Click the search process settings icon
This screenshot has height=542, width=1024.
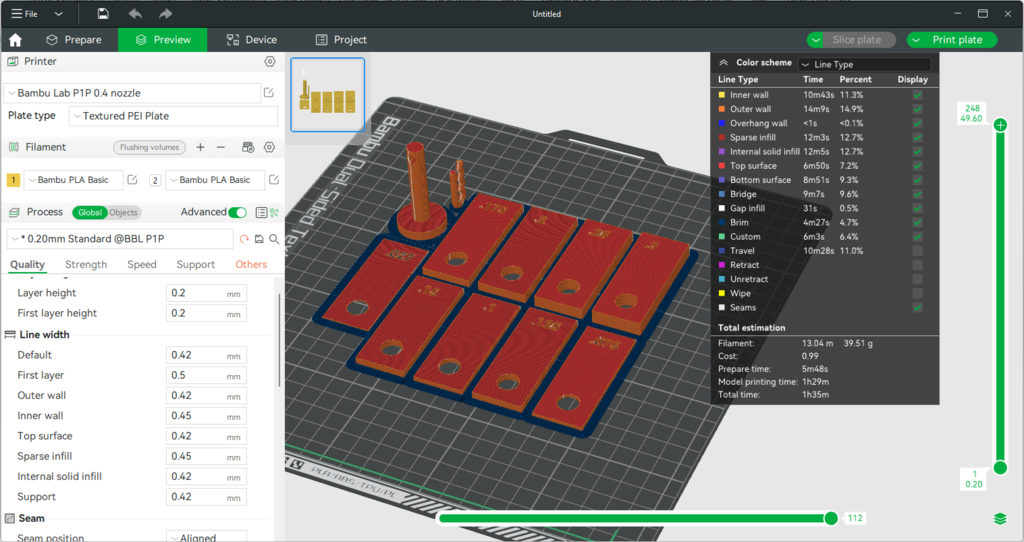click(x=274, y=239)
